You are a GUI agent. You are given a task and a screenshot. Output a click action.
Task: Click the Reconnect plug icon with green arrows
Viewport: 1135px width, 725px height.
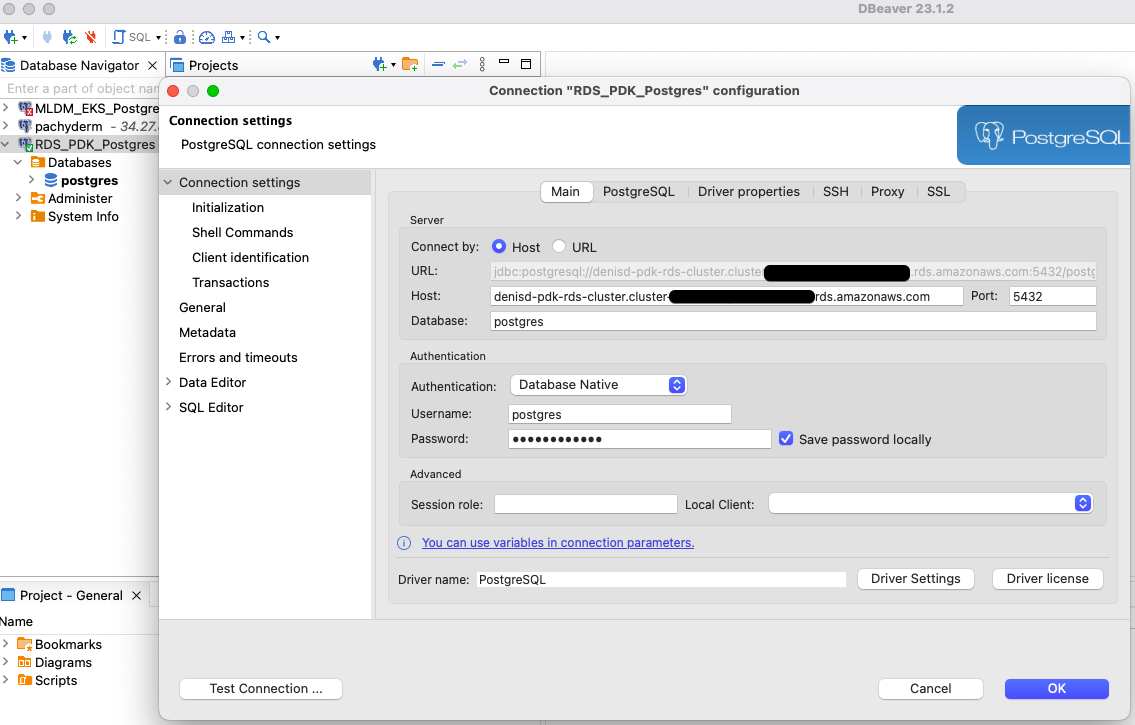69,37
